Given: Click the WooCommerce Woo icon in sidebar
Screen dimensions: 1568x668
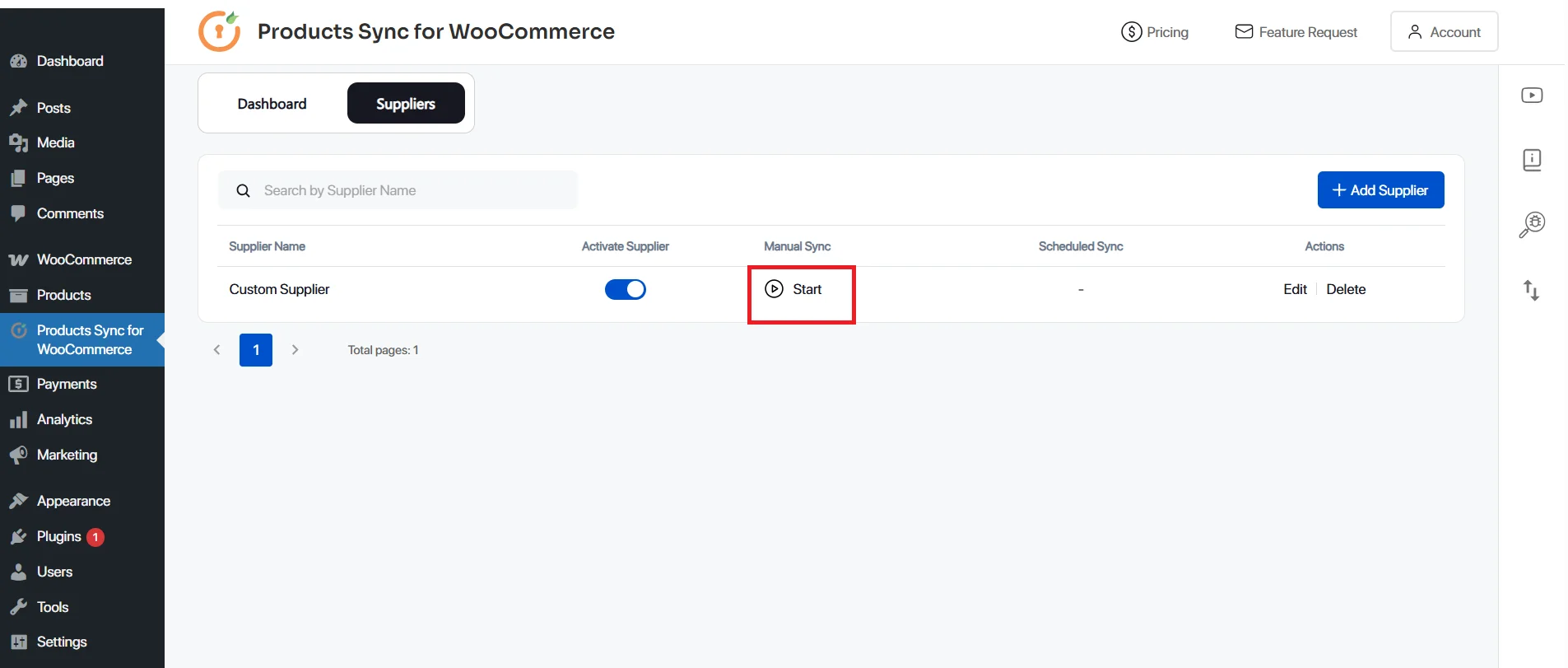Looking at the screenshot, I should click(x=18, y=260).
